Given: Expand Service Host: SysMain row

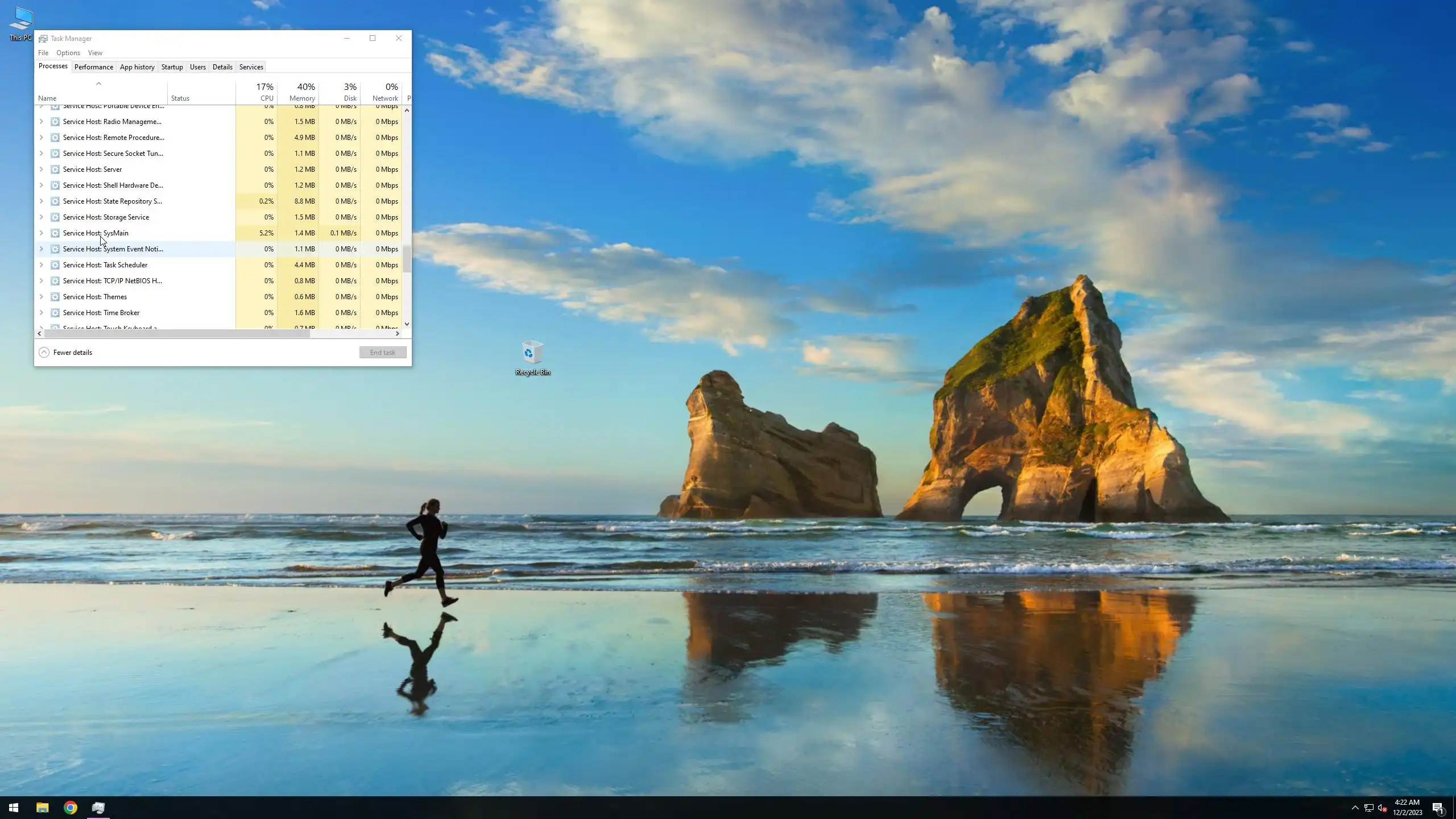Looking at the screenshot, I should [x=41, y=233].
